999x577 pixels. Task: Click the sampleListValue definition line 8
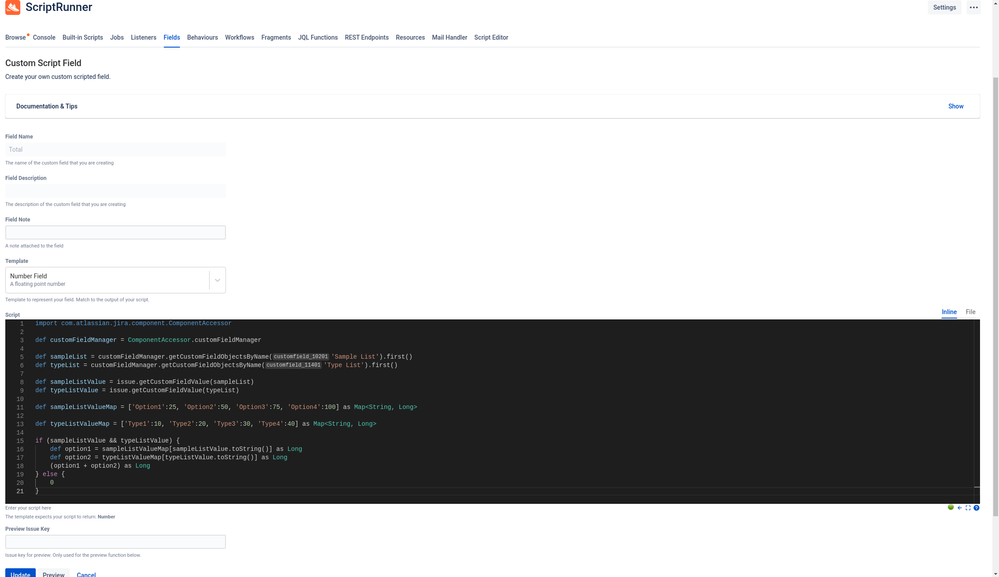[x=144, y=382]
